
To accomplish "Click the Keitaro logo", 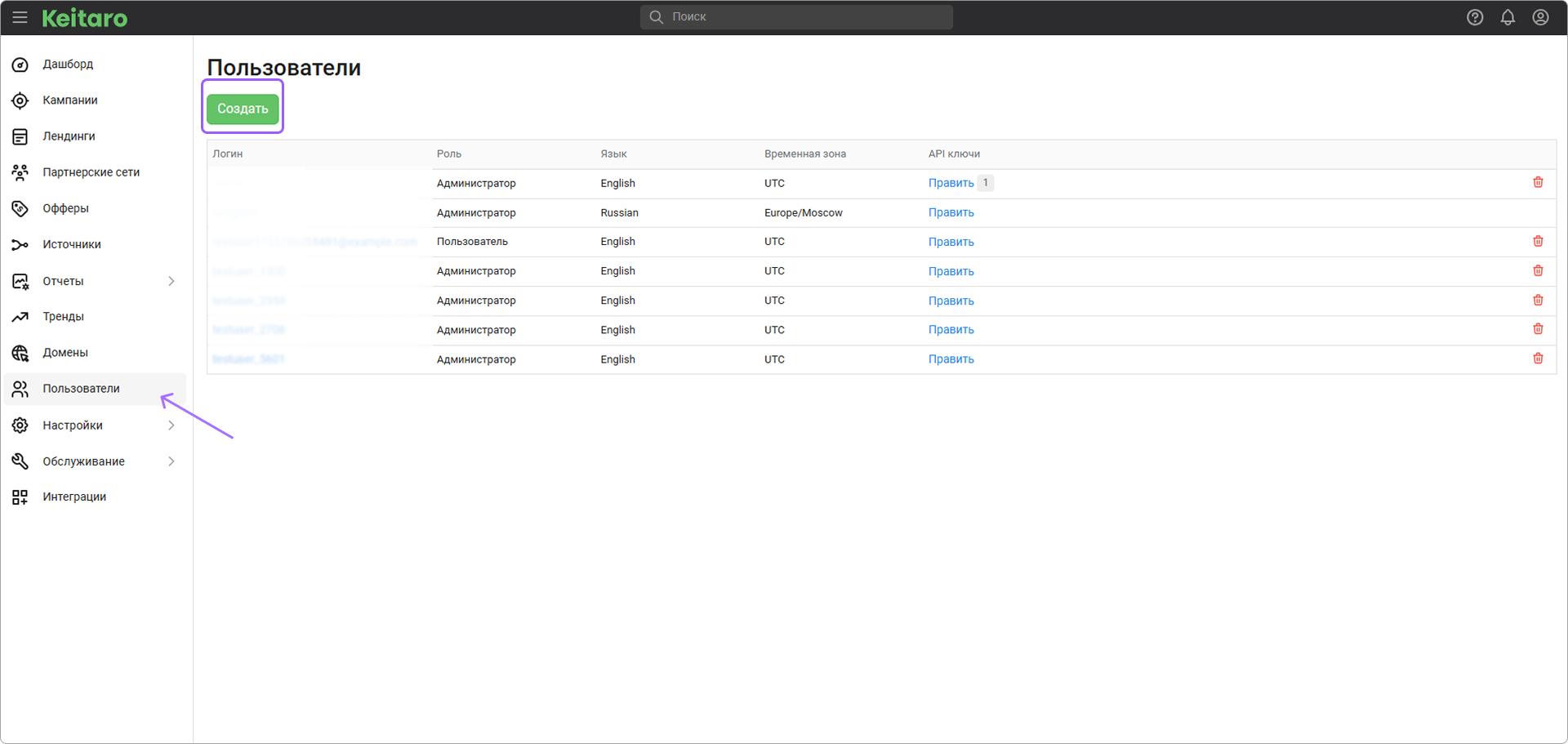I will pos(85,18).
